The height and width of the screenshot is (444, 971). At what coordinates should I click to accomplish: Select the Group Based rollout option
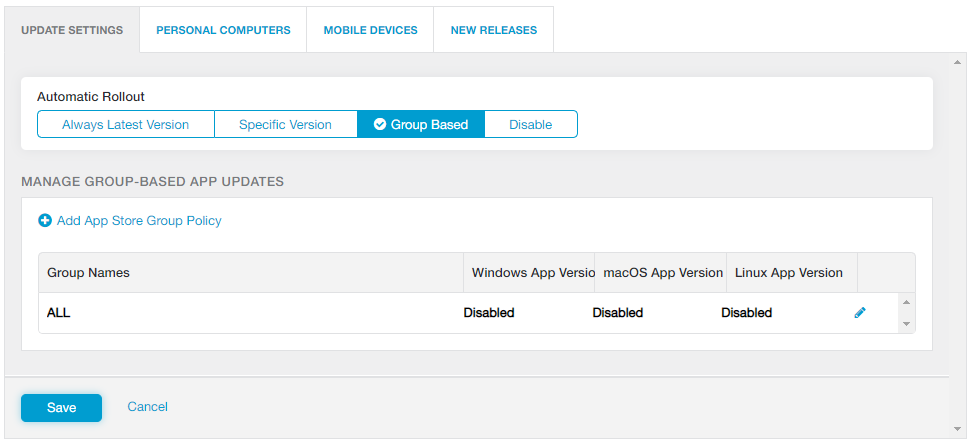420,125
